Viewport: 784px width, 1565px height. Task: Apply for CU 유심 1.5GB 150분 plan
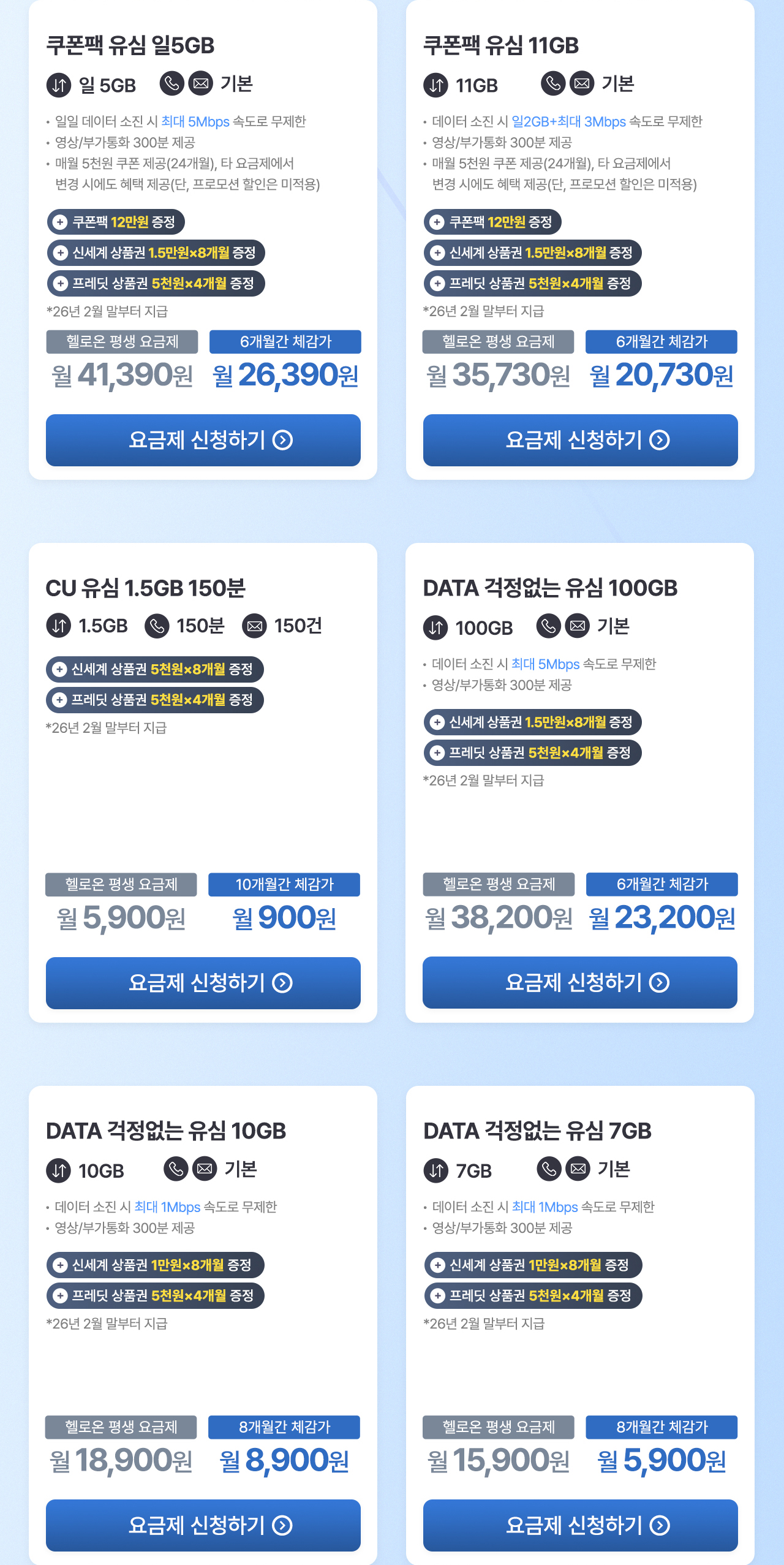point(203,983)
